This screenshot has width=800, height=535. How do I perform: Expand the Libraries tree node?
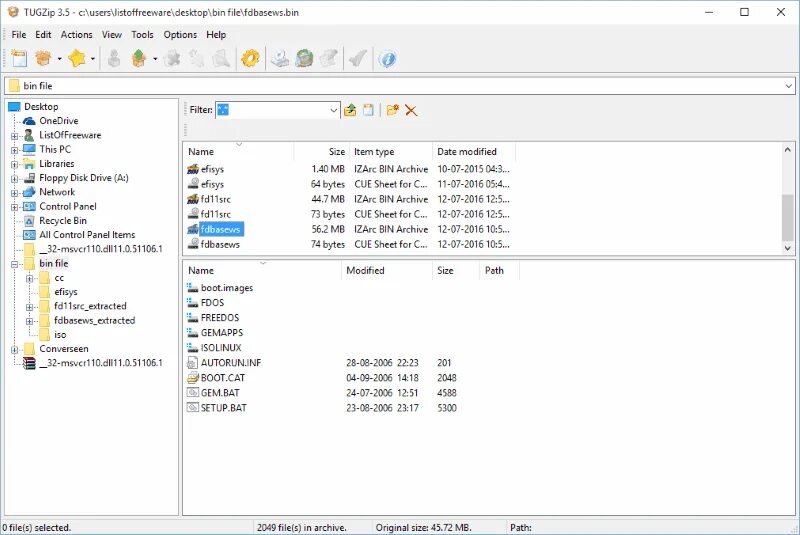(14, 165)
